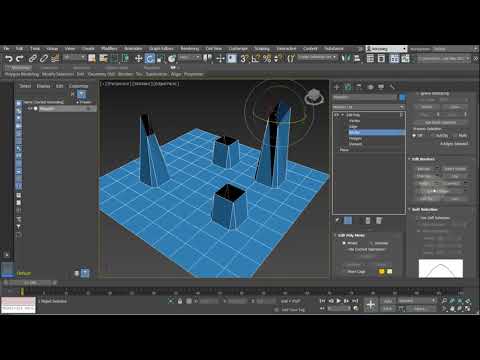Toggle the ribbon display icon
480x360 pixels.
(x=394, y=59)
